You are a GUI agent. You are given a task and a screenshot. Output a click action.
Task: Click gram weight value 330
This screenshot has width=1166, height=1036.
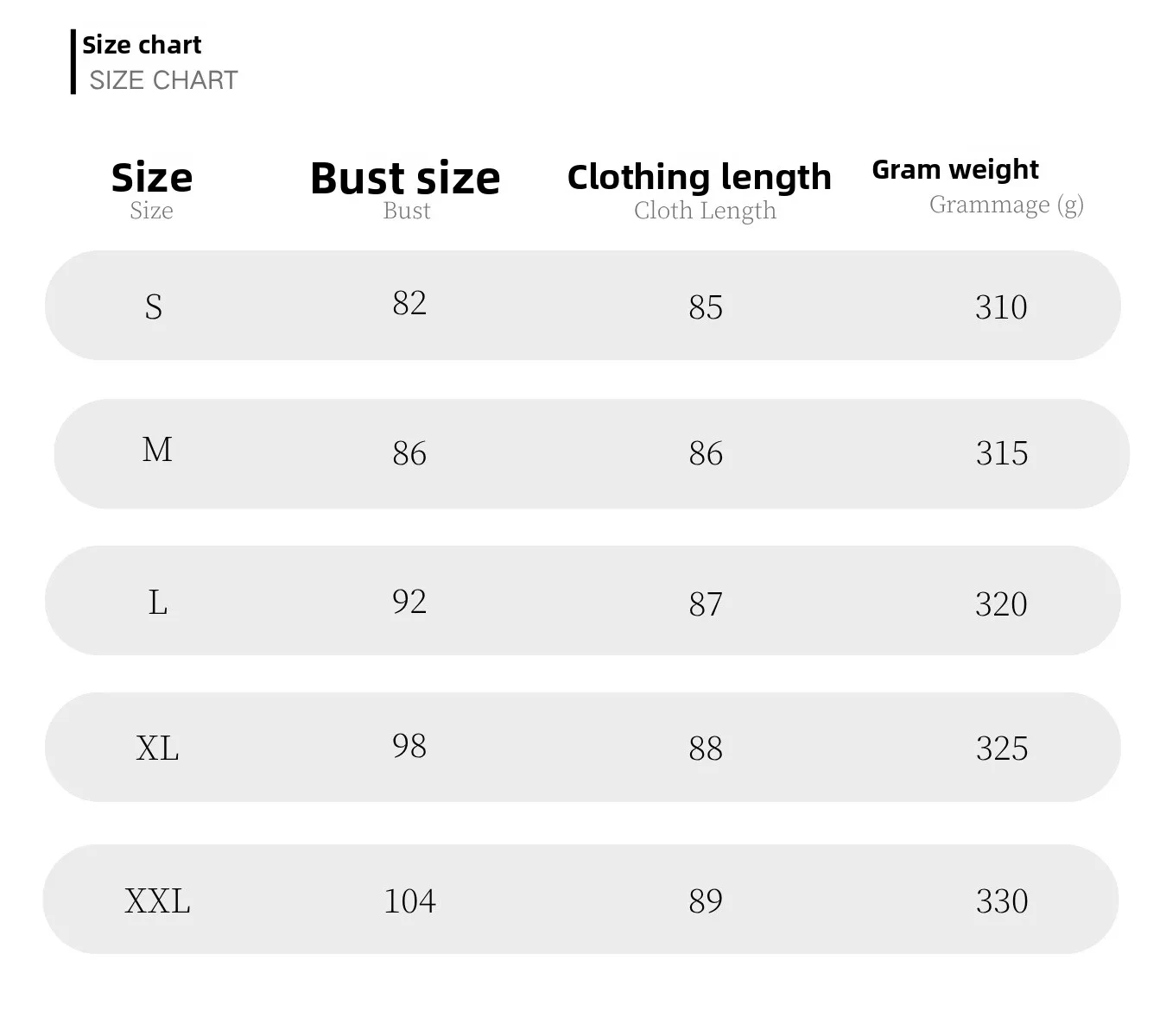pyautogui.click(x=1002, y=901)
